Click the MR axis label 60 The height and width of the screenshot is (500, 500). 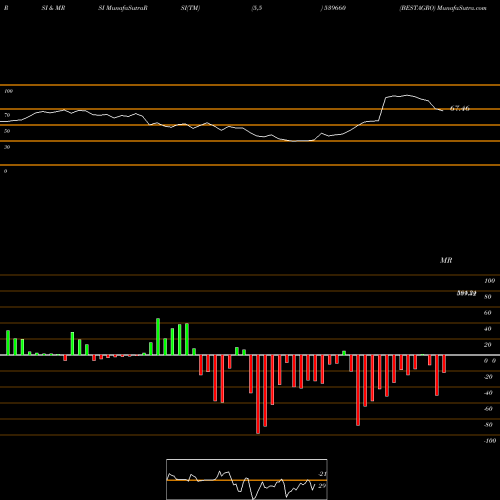point(488,313)
